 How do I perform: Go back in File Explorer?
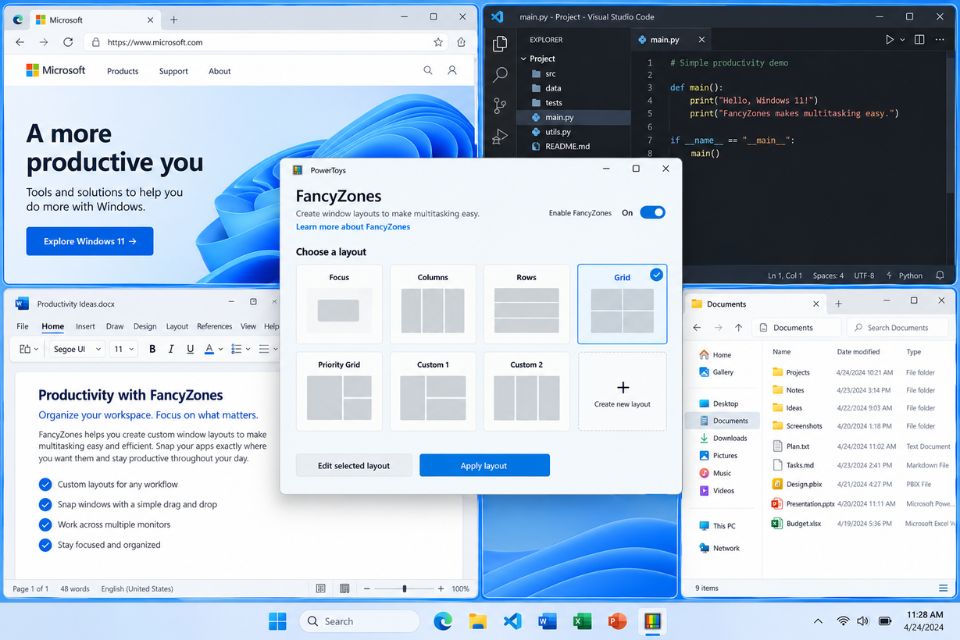[697, 328]
